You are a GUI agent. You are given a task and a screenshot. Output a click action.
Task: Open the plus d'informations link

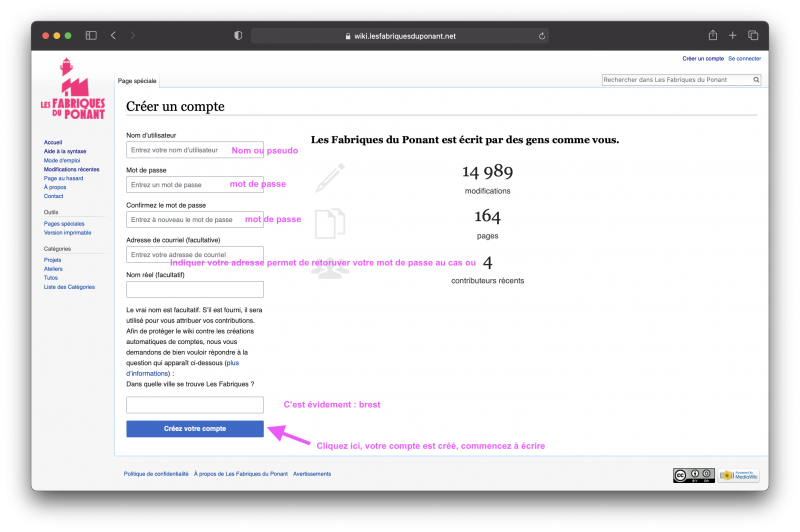point(232,363)
